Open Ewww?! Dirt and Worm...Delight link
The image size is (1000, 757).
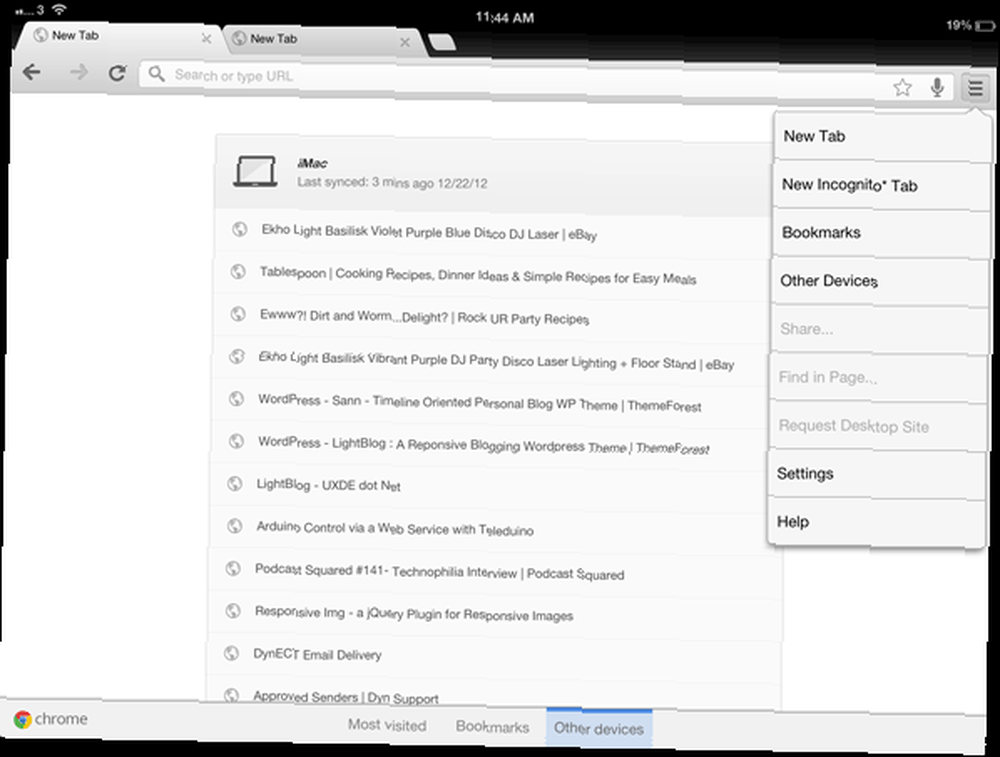pyautogui.click(x=424, y=316)
